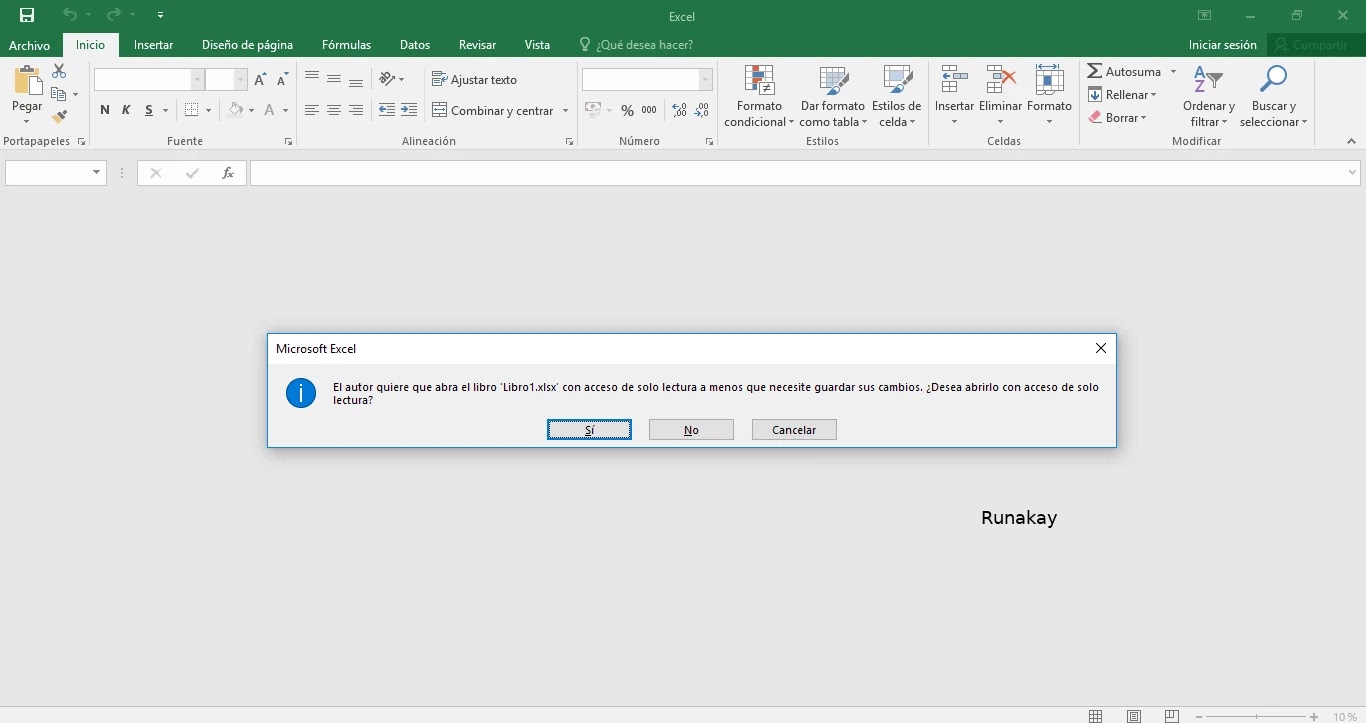Click the Pegar clipboard icon

27,80
